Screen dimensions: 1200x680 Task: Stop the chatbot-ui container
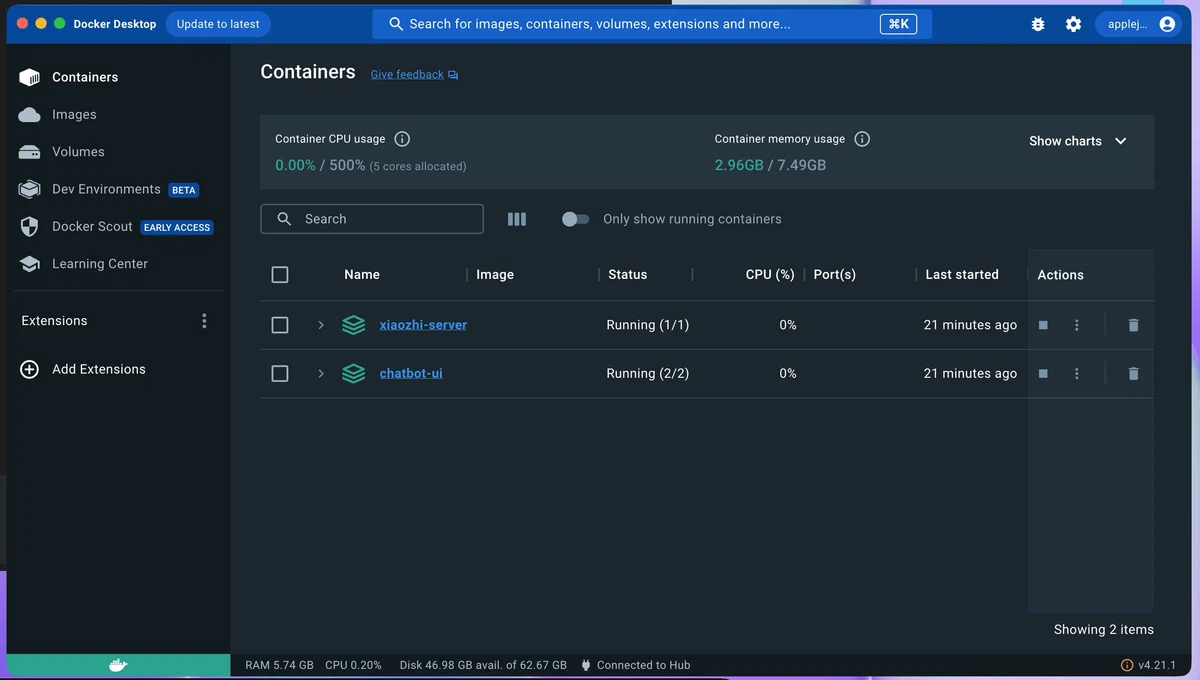tap(1043, 373)
